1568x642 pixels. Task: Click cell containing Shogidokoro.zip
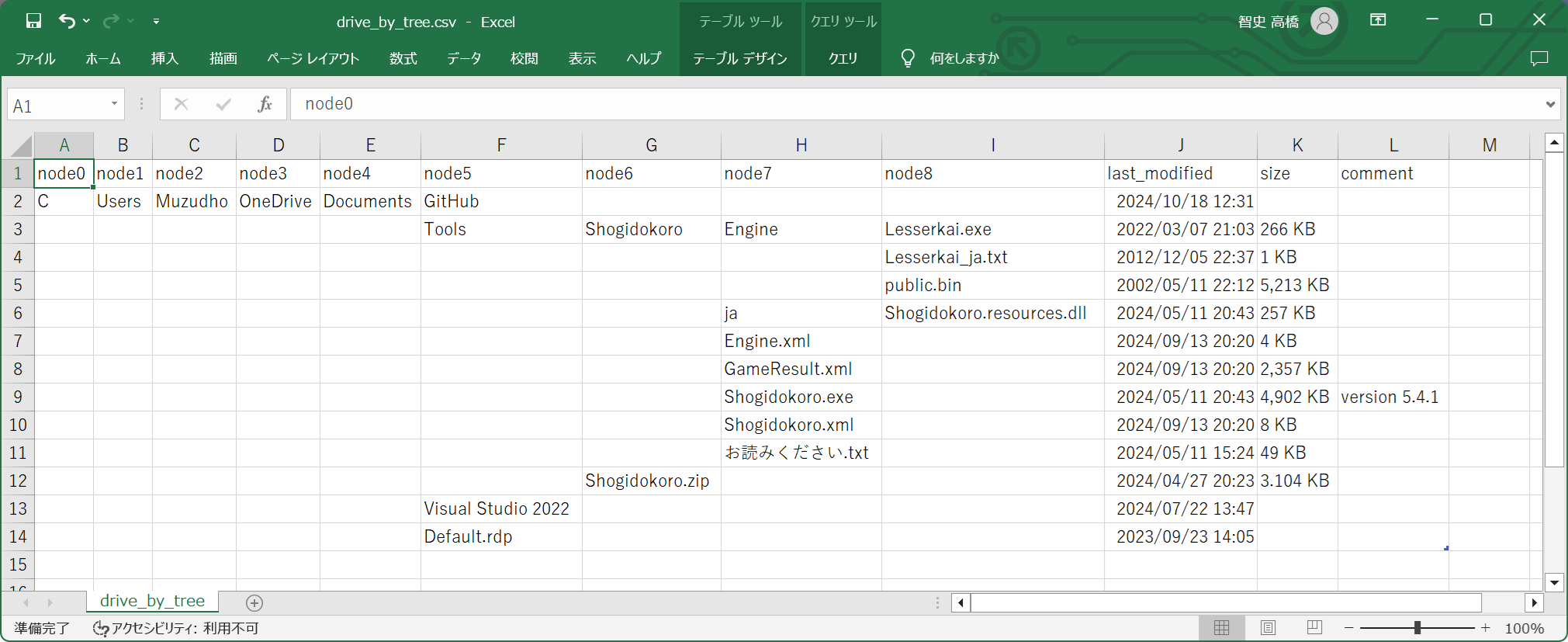[x=651, y=481]
